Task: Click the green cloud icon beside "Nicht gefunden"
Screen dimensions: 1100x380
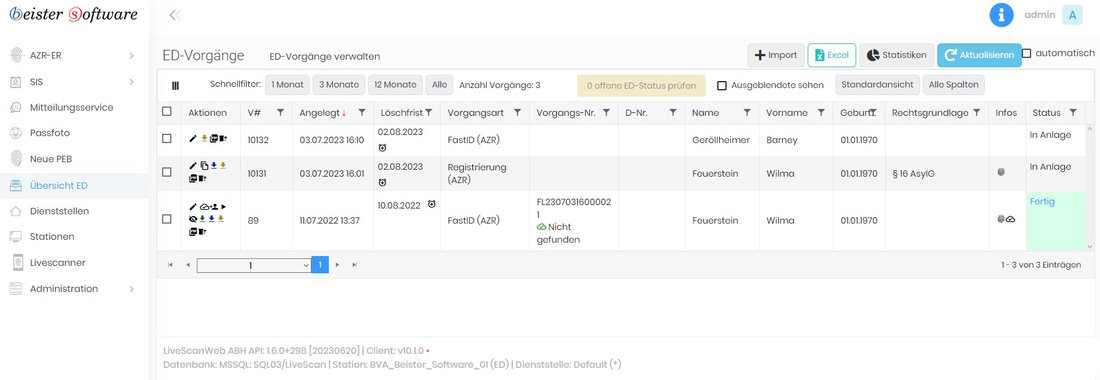Action: pos(541,227)
